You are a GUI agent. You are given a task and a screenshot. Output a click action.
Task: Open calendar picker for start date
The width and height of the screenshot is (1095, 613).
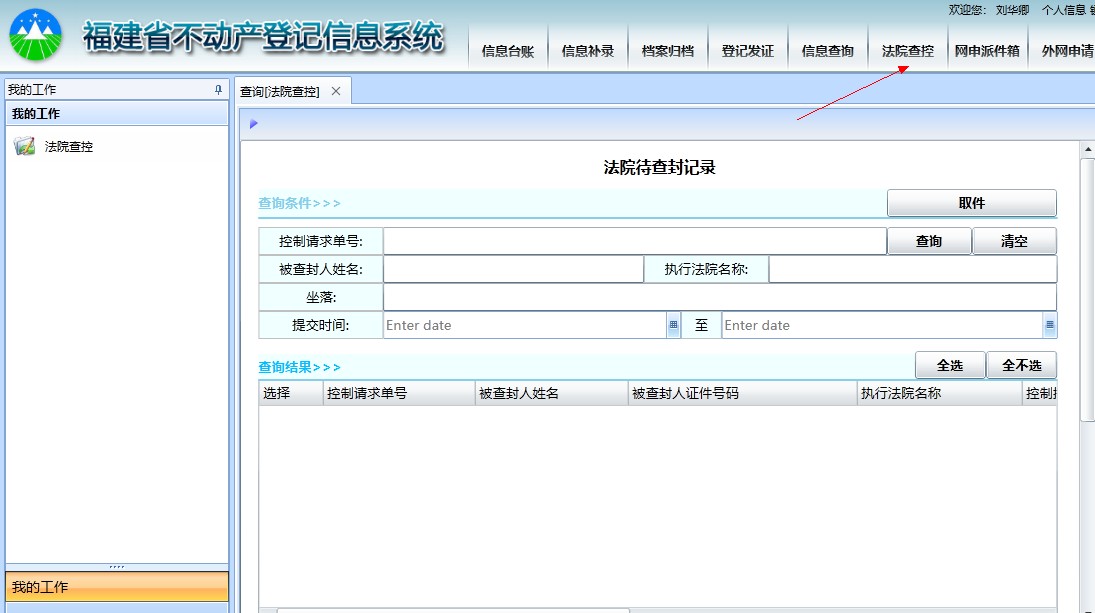point(673,325)
